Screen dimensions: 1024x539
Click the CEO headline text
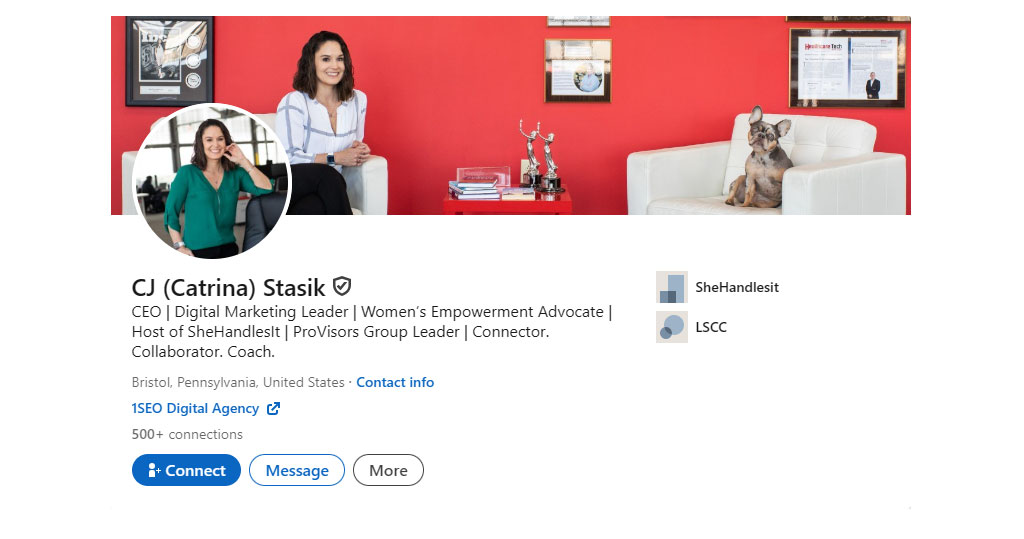pos(372,332)
